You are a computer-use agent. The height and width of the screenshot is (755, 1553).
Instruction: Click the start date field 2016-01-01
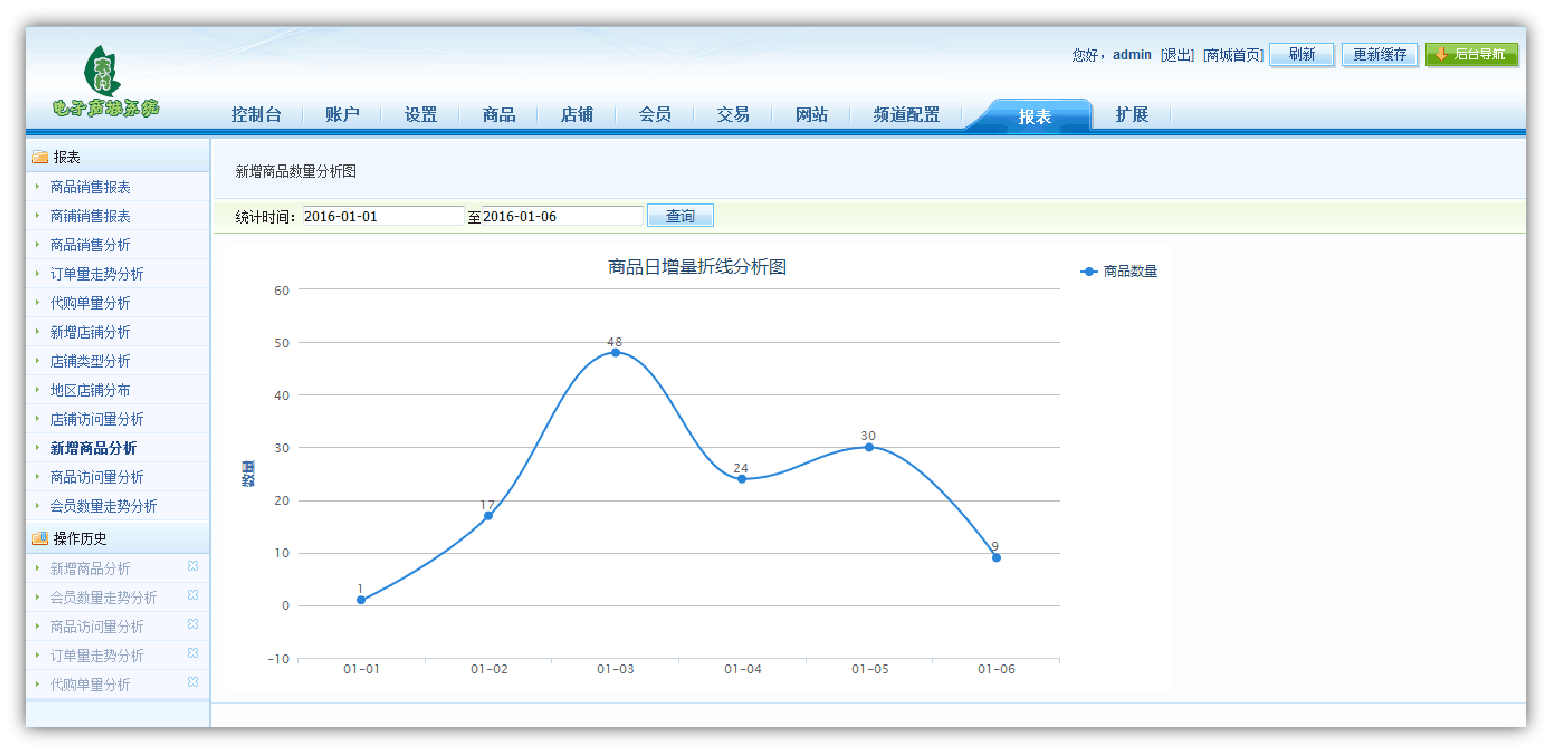[383, 216]
